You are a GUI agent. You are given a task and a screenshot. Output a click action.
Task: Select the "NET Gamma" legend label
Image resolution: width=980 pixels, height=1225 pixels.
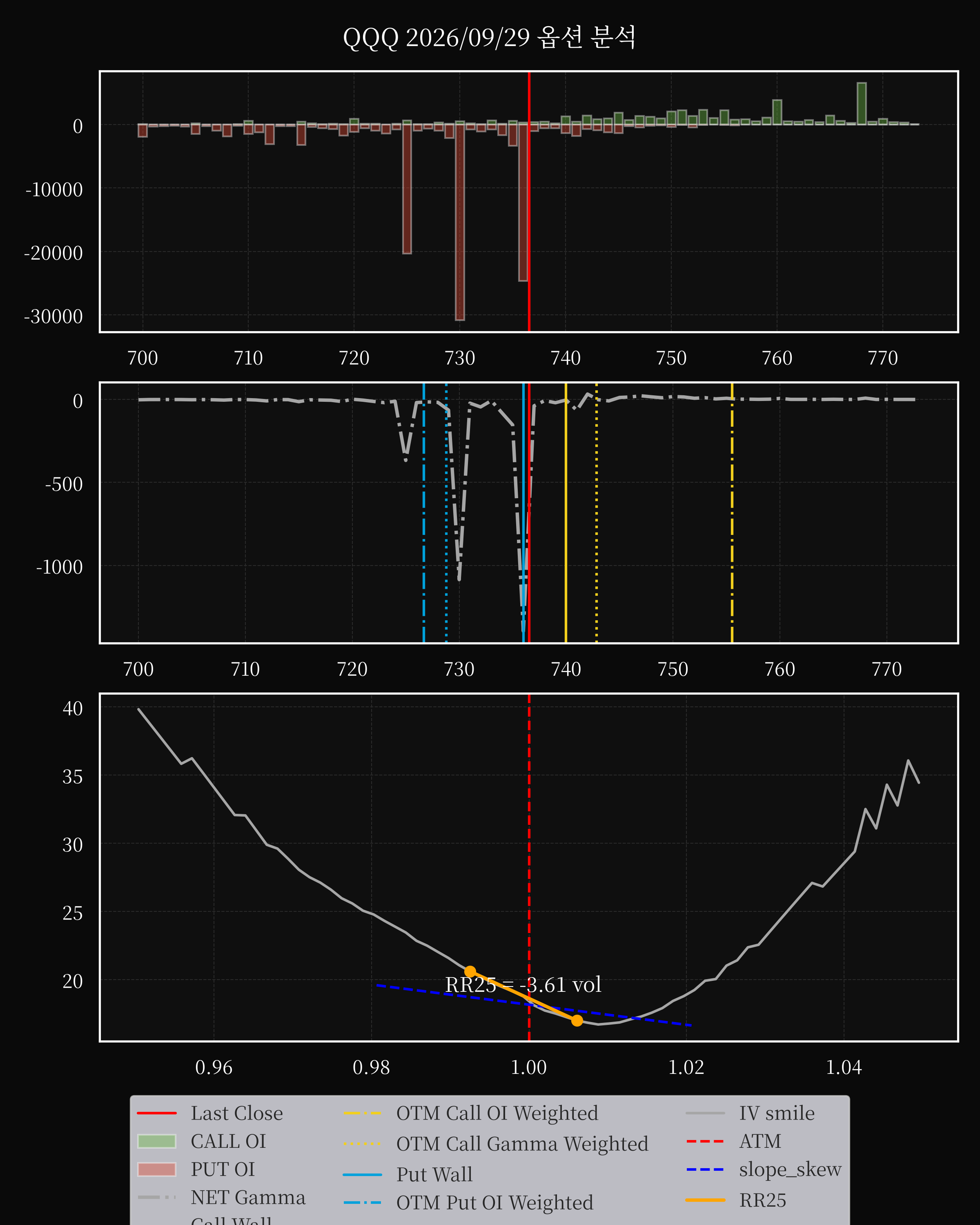click(248, 1197)
